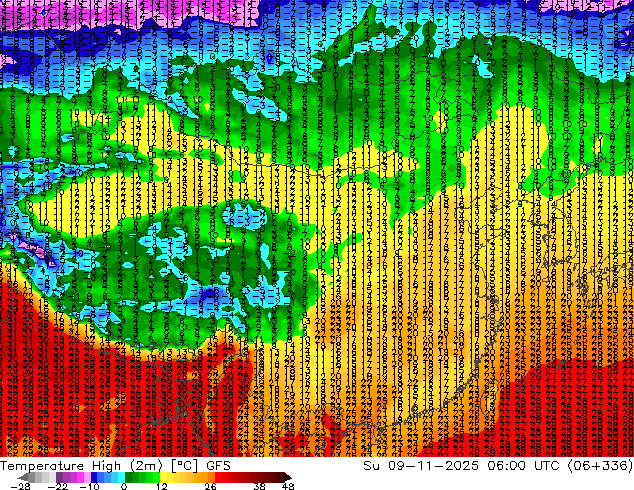Click the 26 legend label
This screenshot has width=634, height=490.
pos(210,486)
